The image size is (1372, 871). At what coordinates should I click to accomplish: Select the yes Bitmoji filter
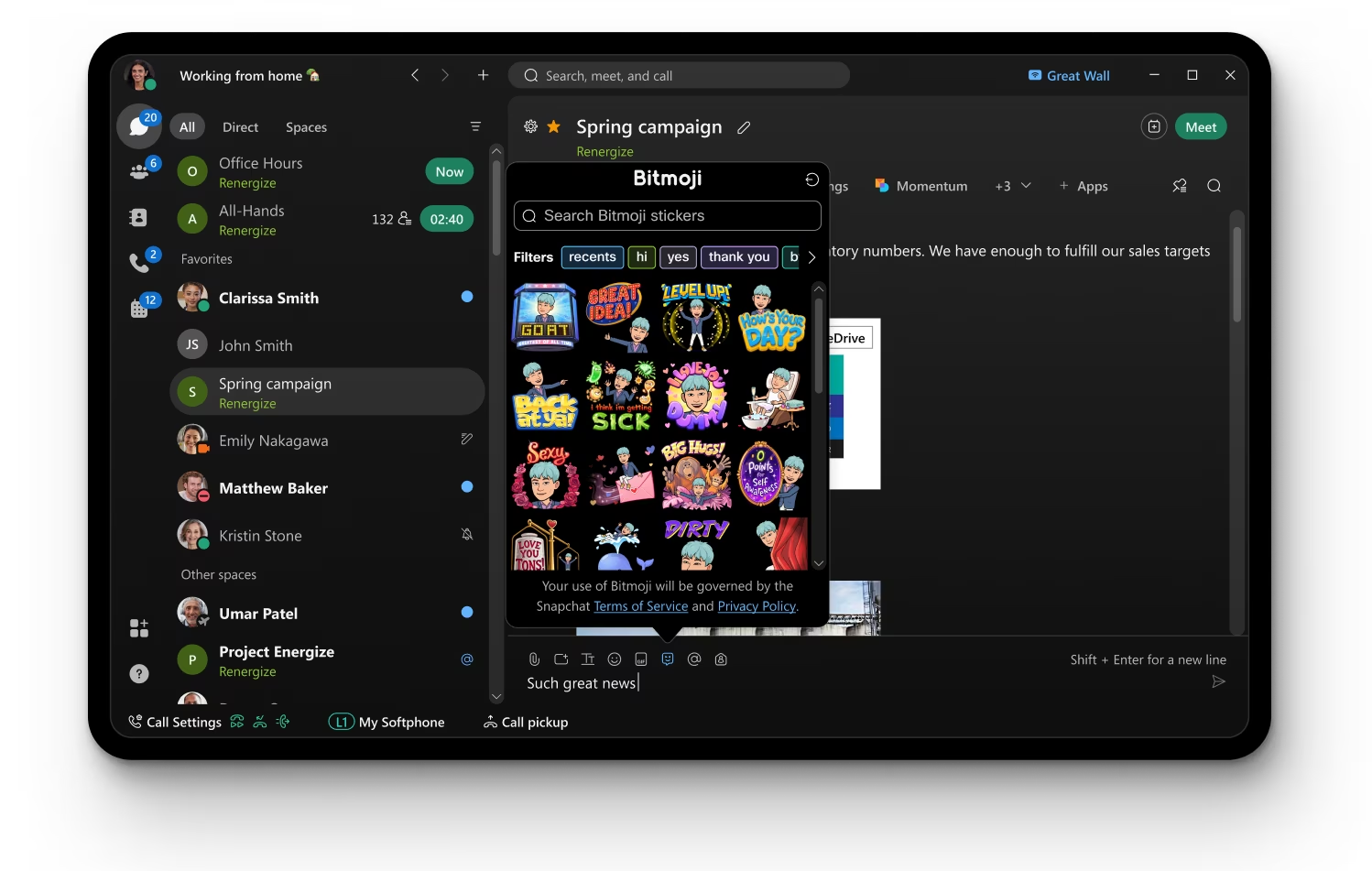(x=679, y=257)
